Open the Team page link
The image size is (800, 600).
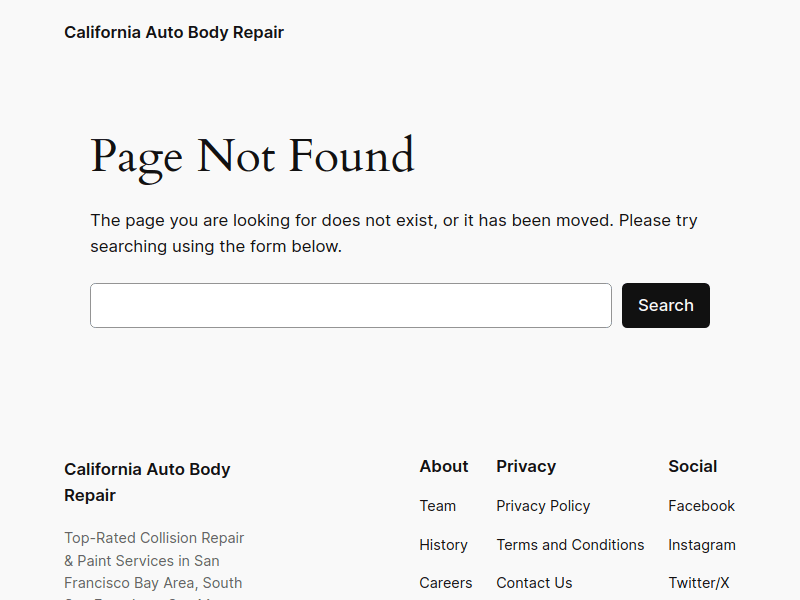[x=438, y=505]
